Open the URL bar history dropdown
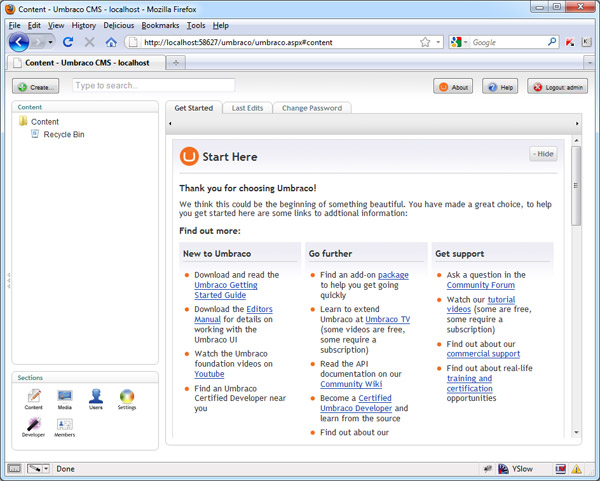Image resolution: width=600 pixels, height=481 pixels. (x=438, y=42)
